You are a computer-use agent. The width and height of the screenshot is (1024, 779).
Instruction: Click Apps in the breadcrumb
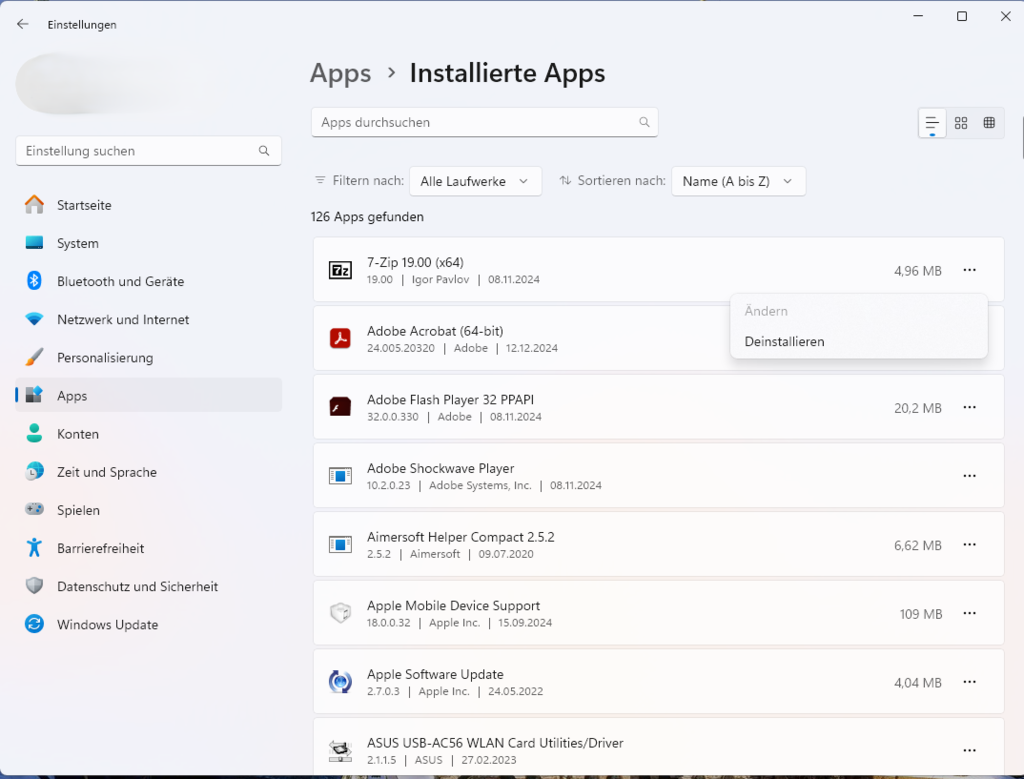tap(340, 73)
